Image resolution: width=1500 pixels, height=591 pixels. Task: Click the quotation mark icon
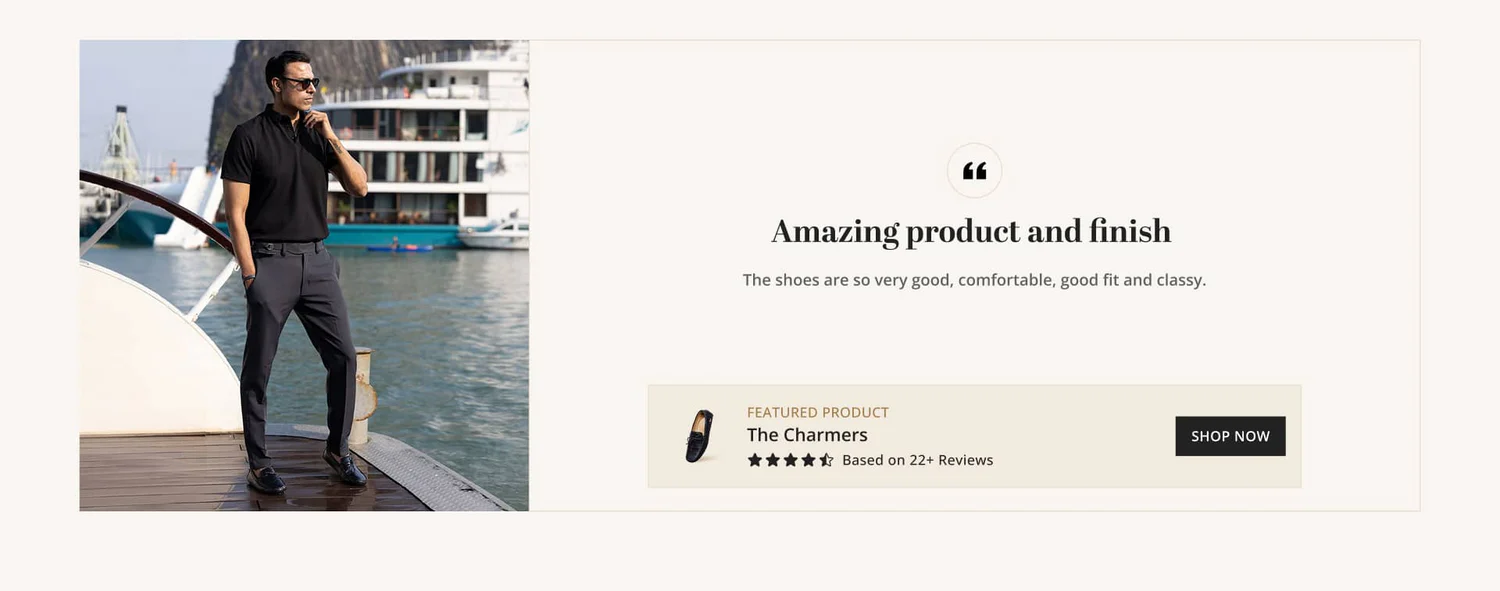pos(974,171)
